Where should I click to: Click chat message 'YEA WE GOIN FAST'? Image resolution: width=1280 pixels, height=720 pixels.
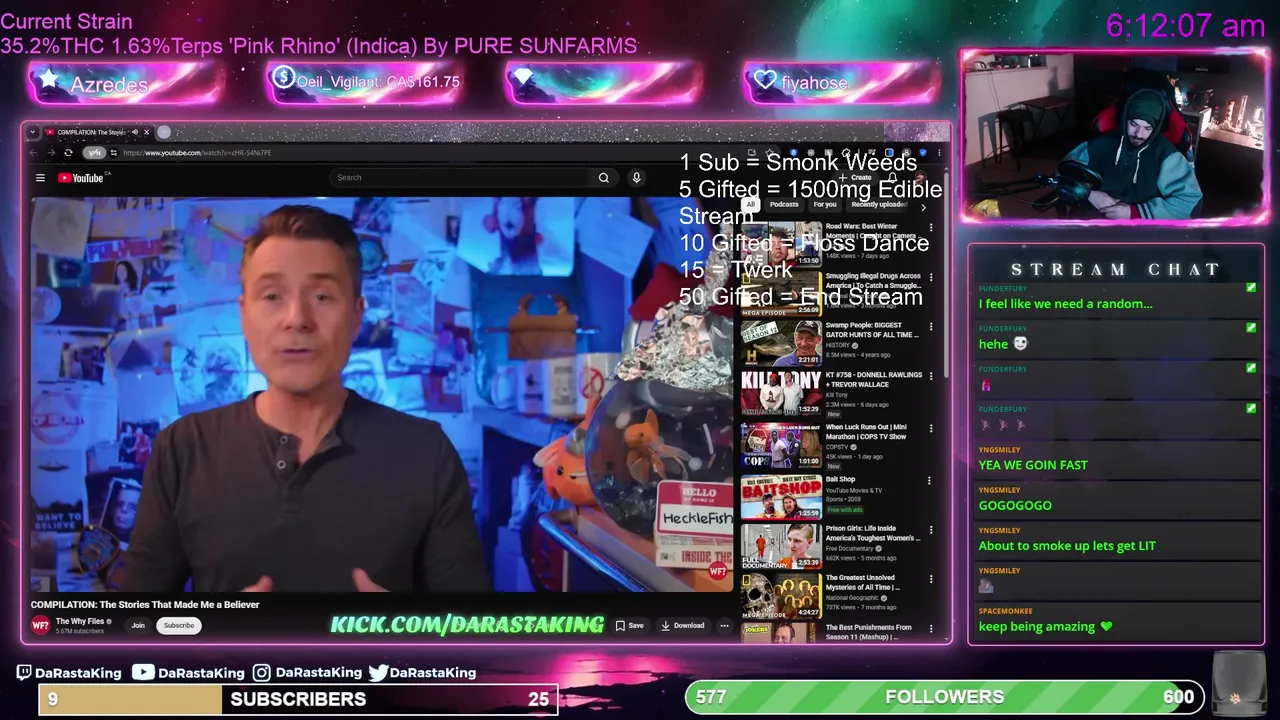(1033, 465)
